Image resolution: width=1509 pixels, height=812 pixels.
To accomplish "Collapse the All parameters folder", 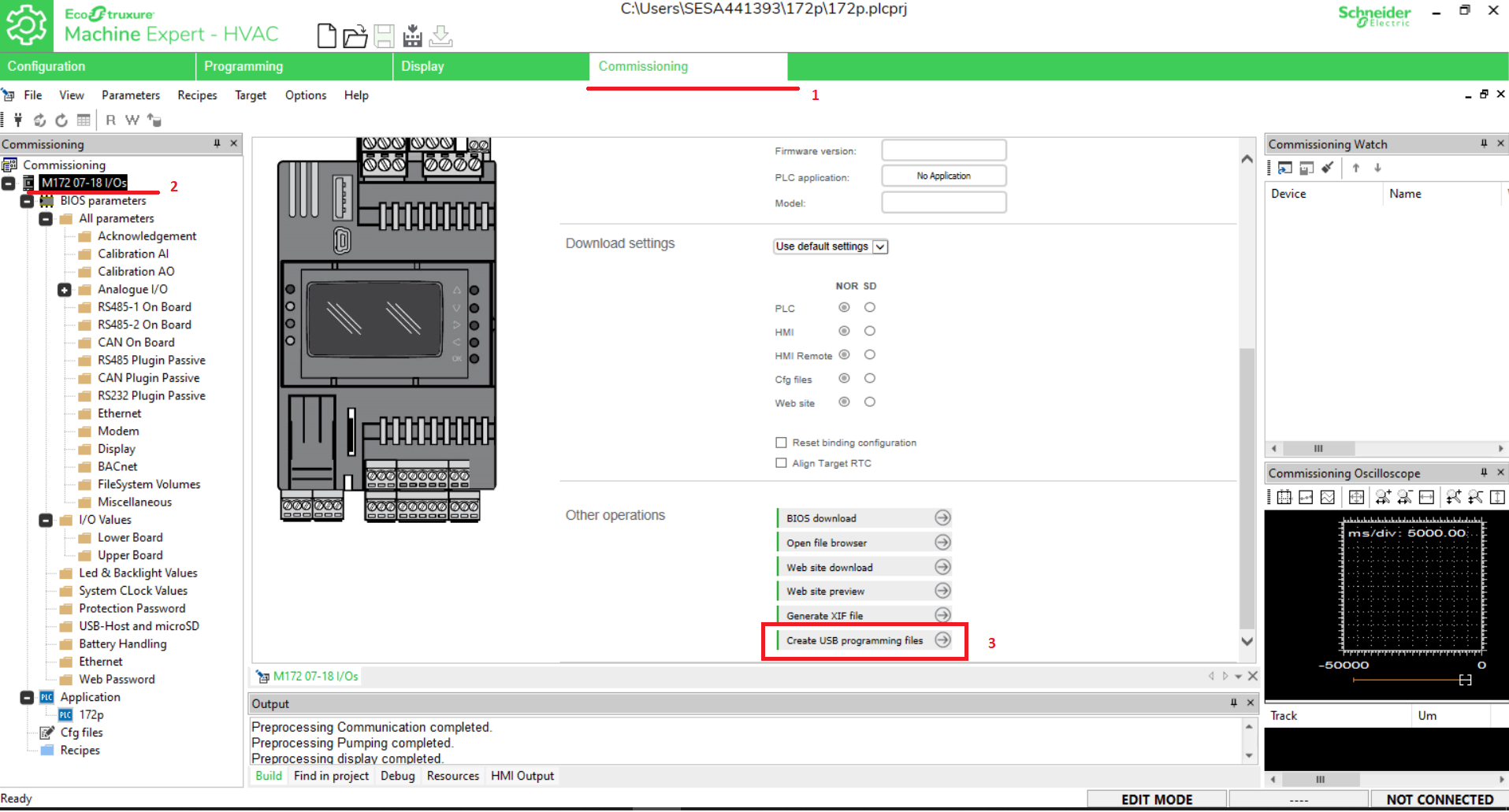I will [46, 218].
